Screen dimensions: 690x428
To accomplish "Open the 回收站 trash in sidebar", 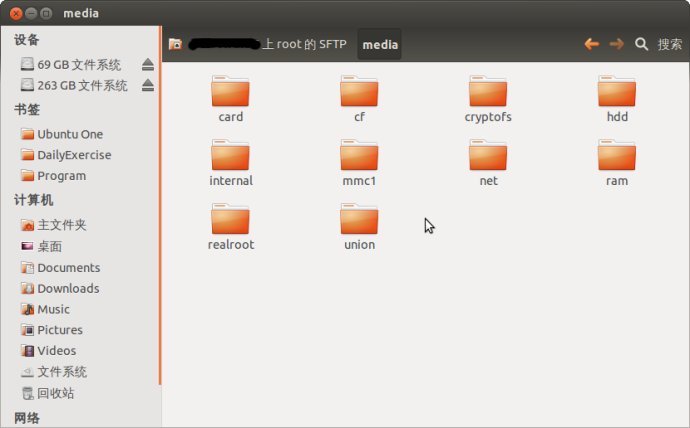I will (55, 393).
